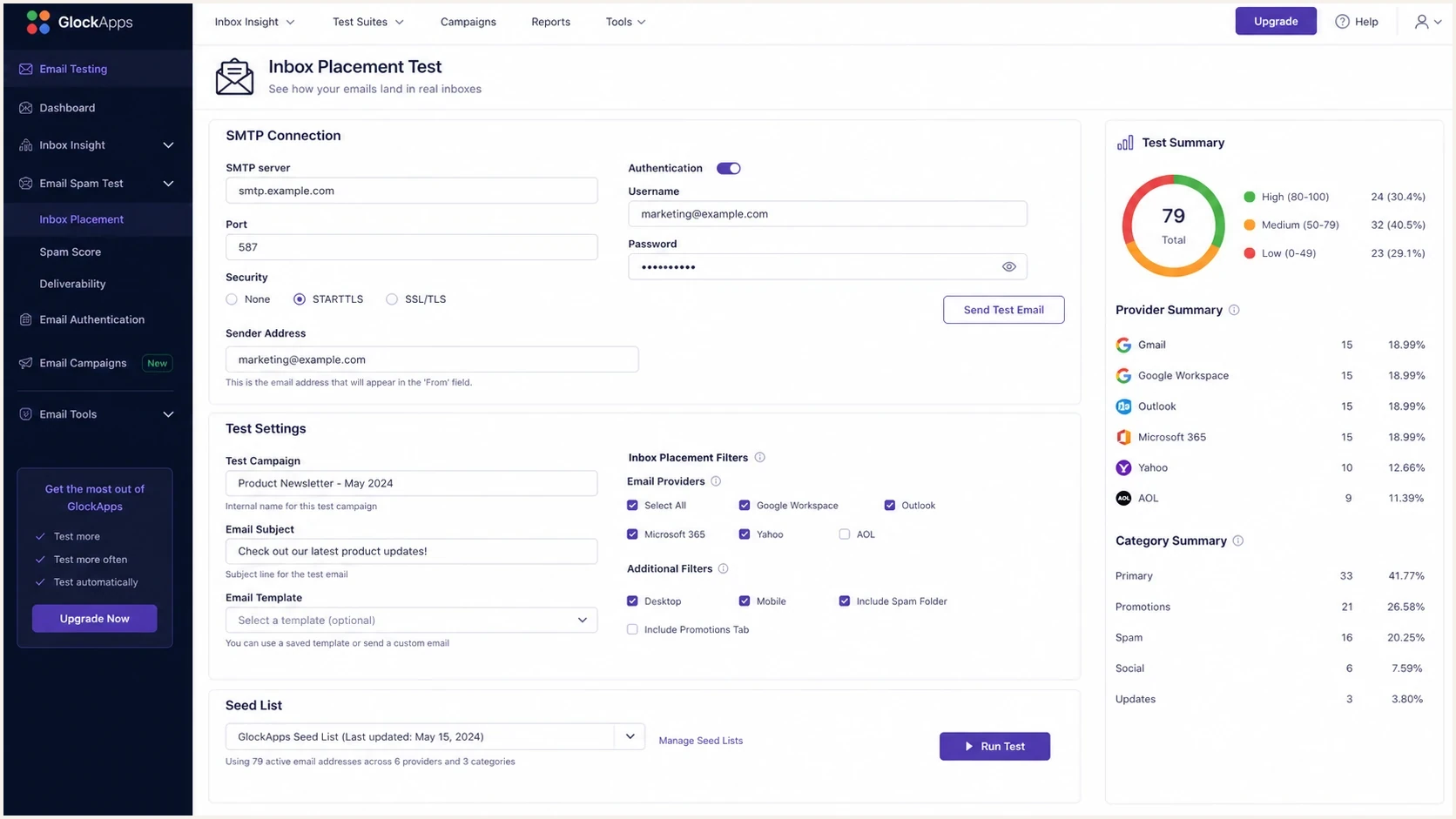Open Email Authentication from the sidebar icon
Screen dimensions: 1456x819
25,319
